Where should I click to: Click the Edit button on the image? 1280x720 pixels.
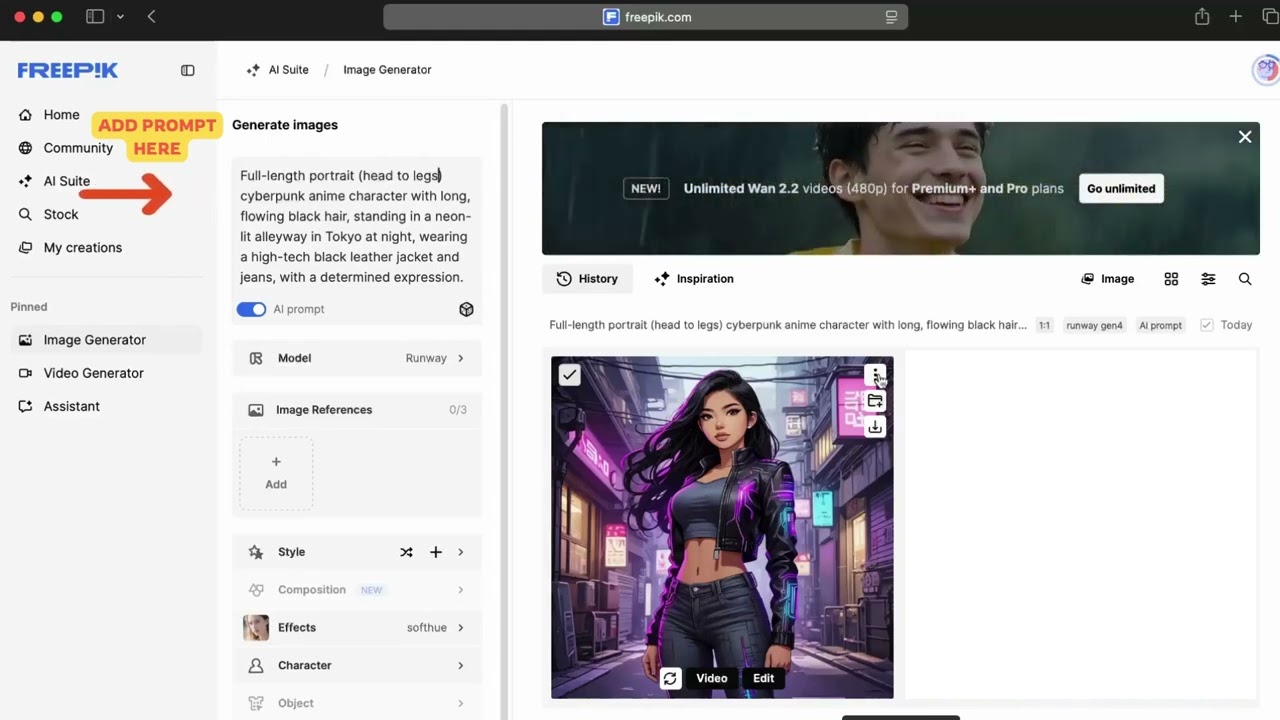tap(763, 678)
